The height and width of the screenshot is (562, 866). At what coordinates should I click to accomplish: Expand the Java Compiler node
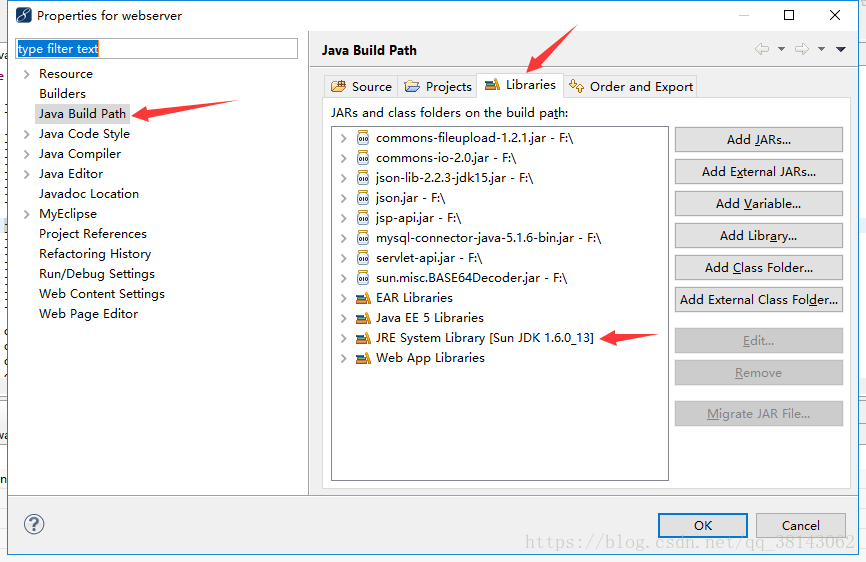(27, 154)
